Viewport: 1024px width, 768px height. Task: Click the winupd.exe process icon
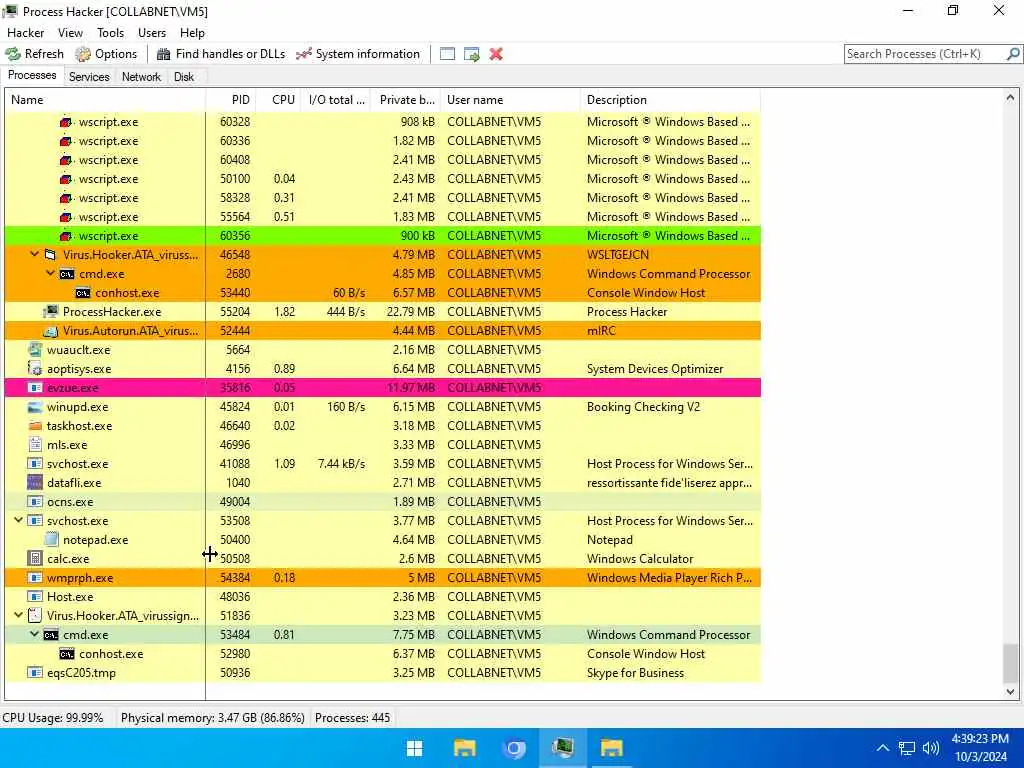click(x=35, y=407)
